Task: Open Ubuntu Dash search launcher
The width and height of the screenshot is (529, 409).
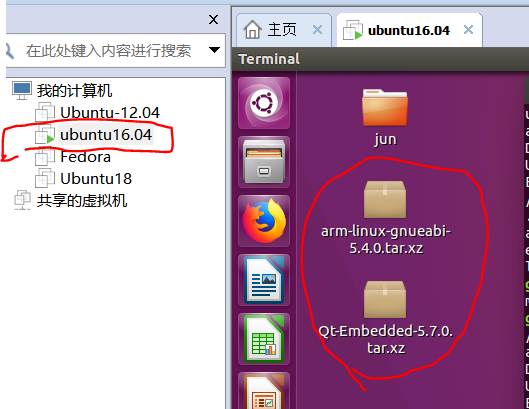Action: click(x=264, y=103)
